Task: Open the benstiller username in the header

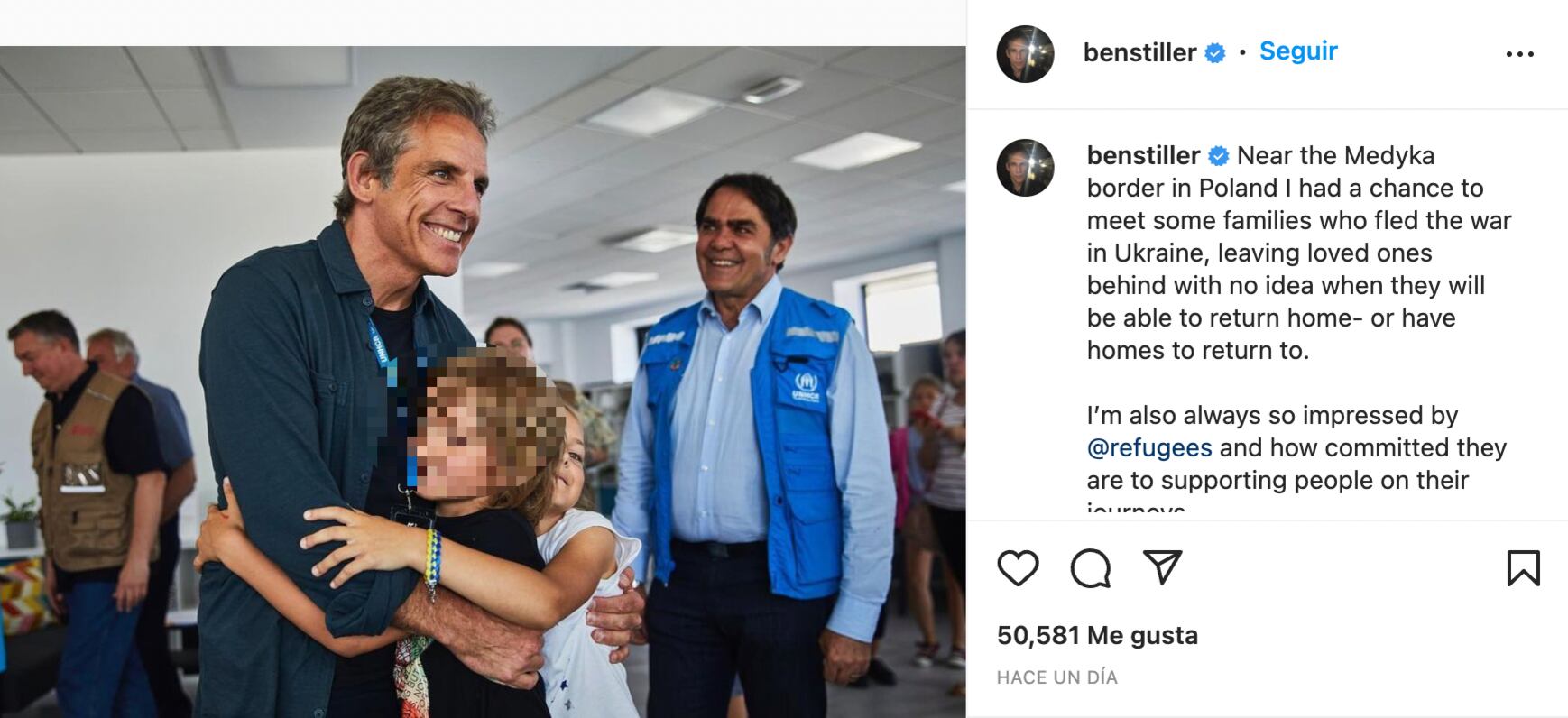Action: [1139, 52]
